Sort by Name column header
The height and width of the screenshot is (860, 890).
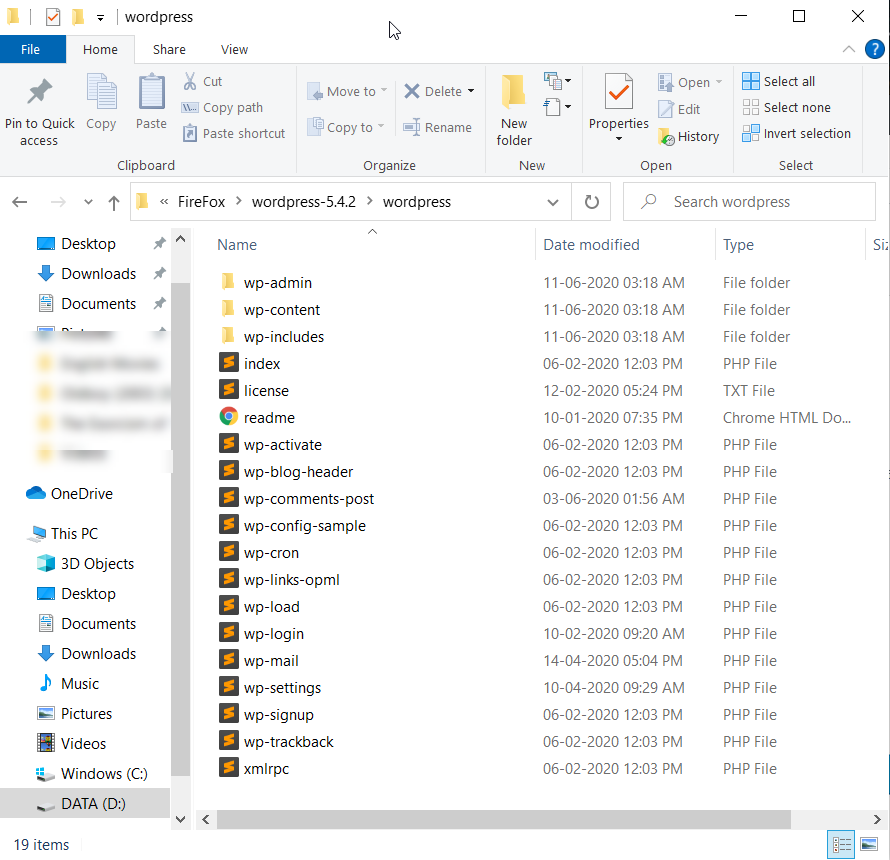(x=237, y=245)
